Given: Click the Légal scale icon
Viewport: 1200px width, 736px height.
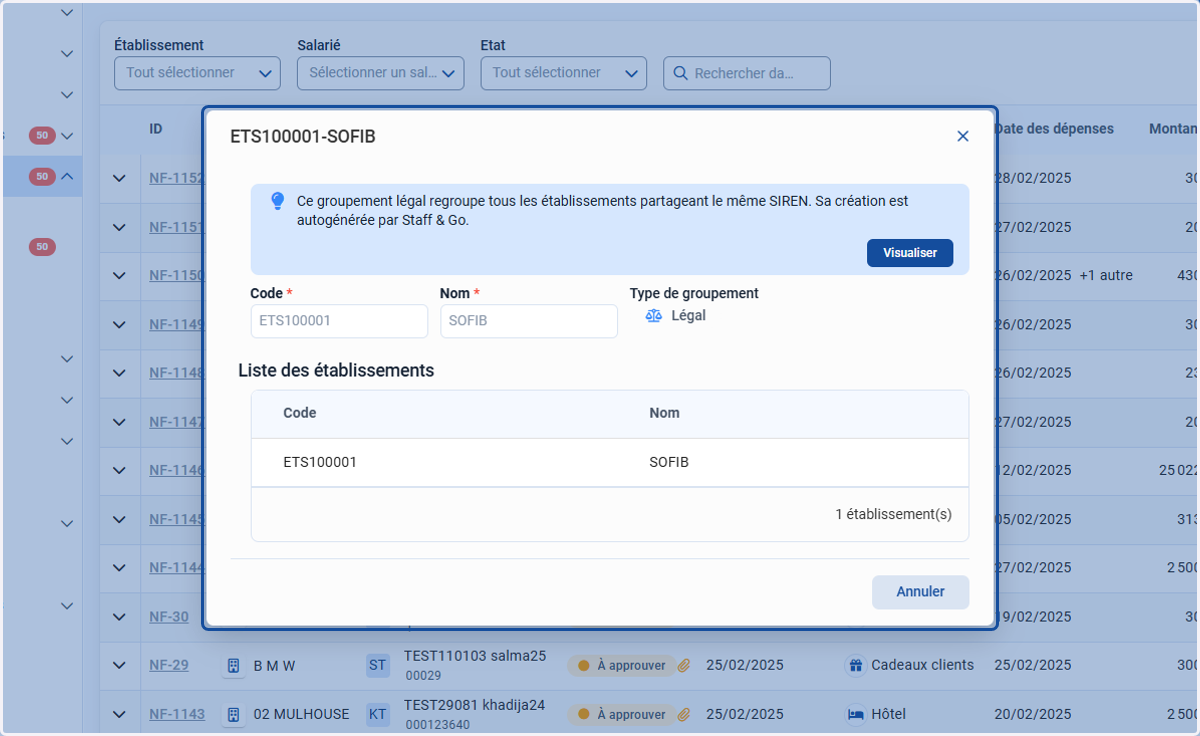Looking at the screenshot, I should pos(654,316).
